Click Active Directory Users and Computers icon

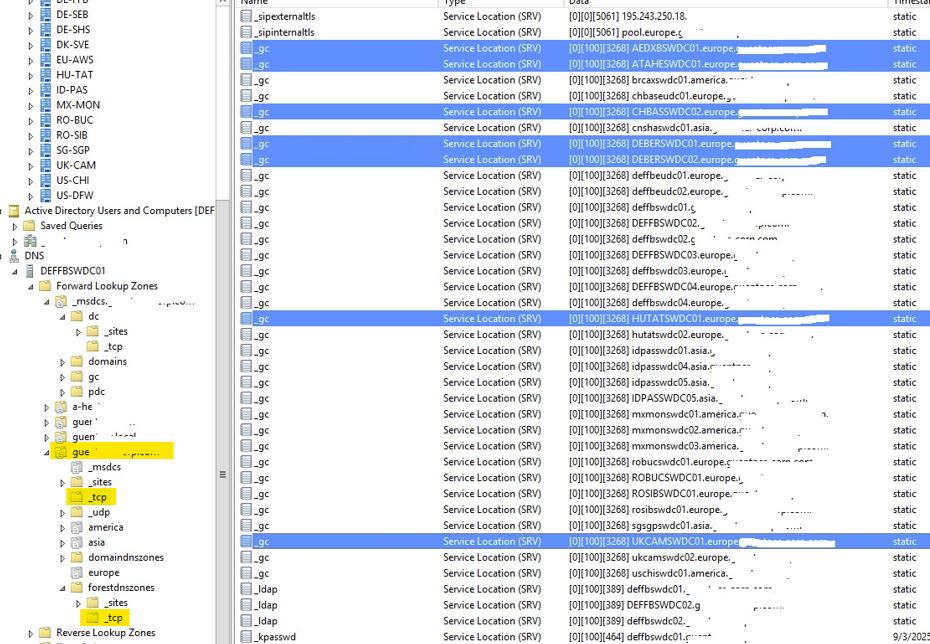point(14,211)
